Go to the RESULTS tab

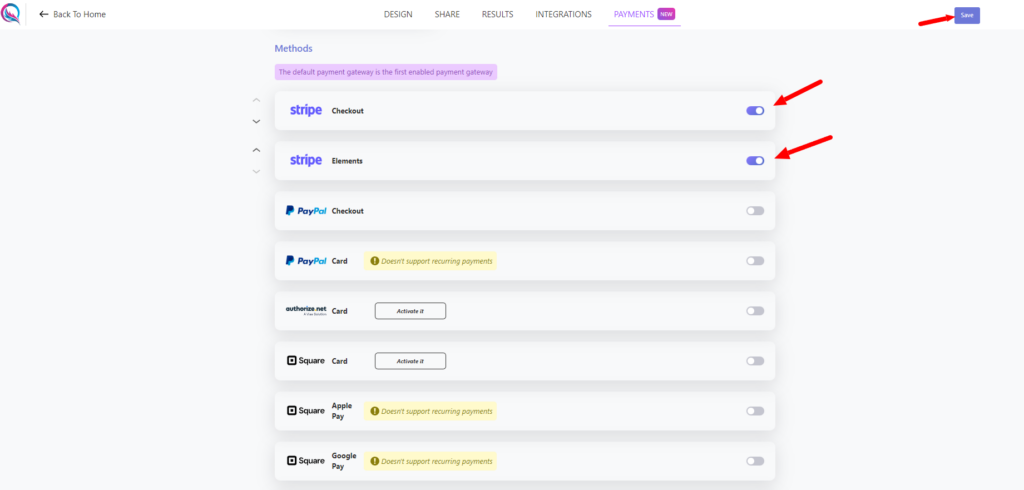coord(498,14)
